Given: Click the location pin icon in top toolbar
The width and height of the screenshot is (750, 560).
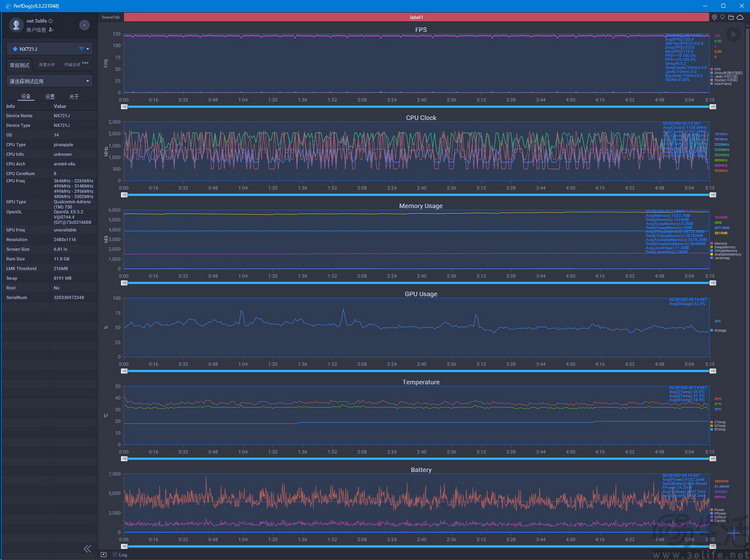Looking at the screenshot, I should click(714, 17).
